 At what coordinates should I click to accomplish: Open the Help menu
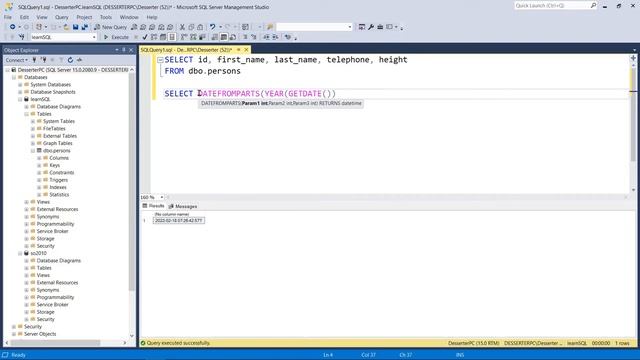(x=152, y=17)
